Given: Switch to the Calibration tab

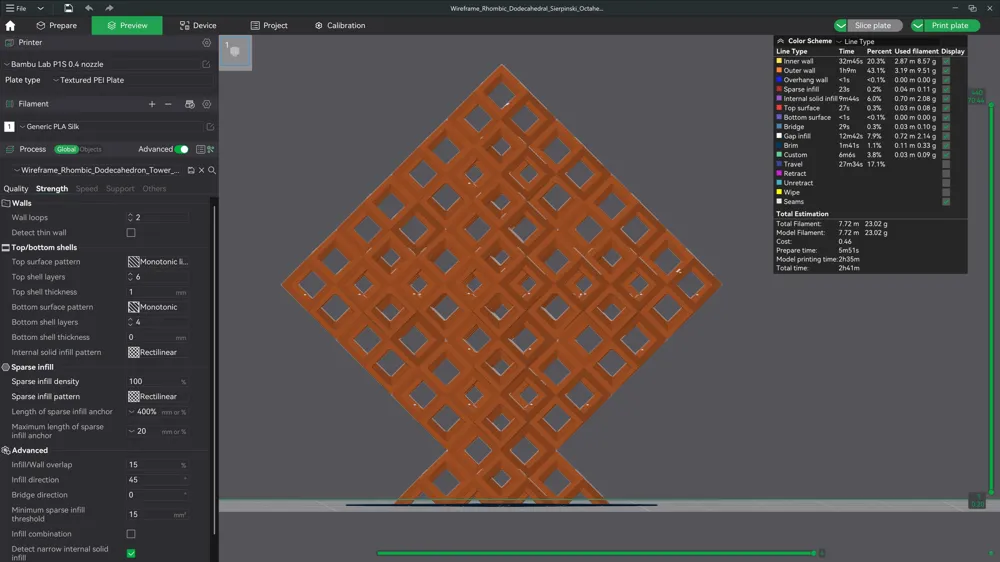Looking at the screenshot, I should pyautogui.click(x=340, y=26).
